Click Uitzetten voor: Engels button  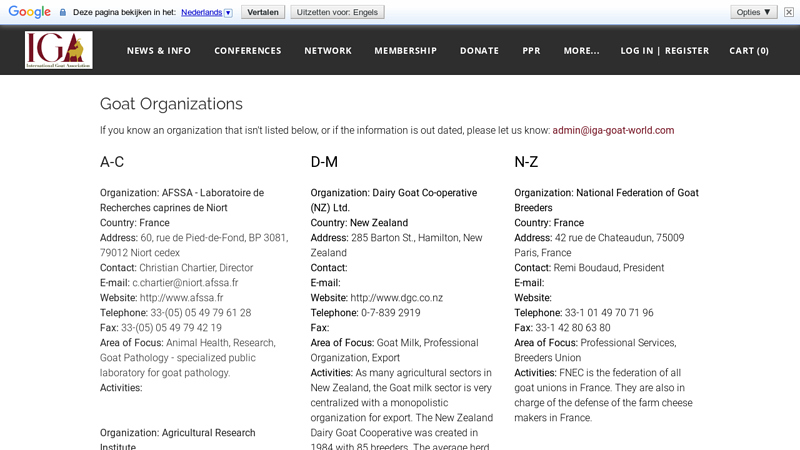337,12
